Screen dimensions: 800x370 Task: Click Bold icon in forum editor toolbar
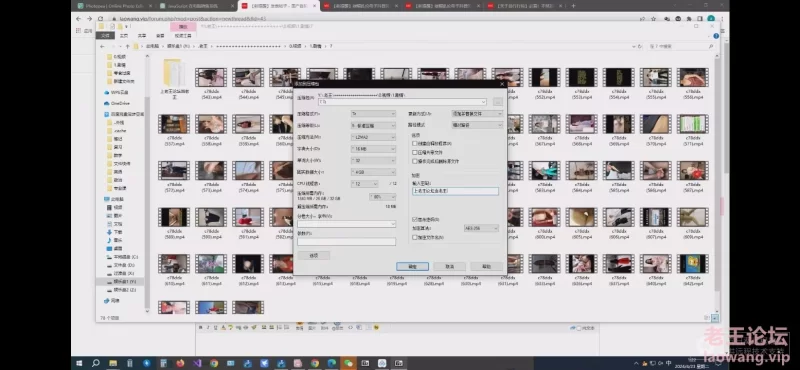pos(201,328)
